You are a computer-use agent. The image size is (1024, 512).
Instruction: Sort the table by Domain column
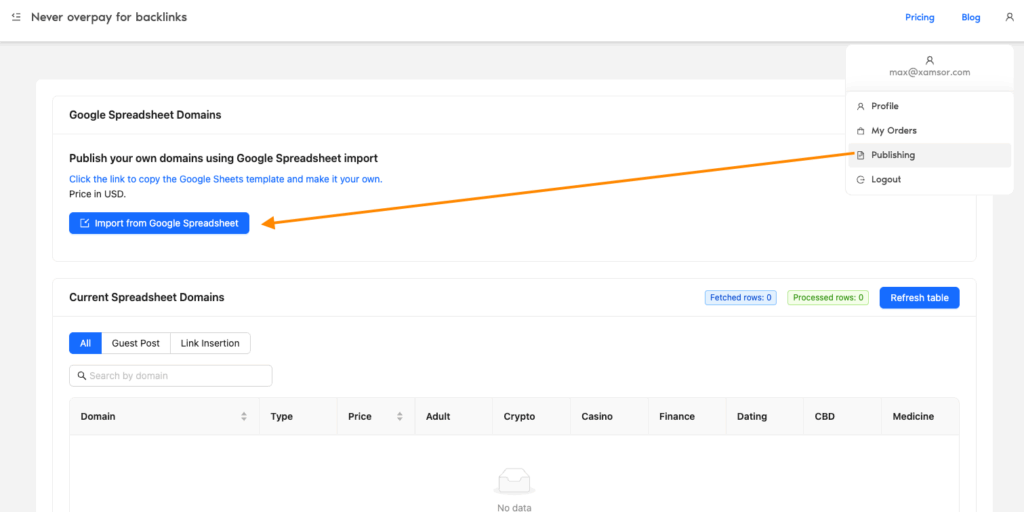[244, 416]
